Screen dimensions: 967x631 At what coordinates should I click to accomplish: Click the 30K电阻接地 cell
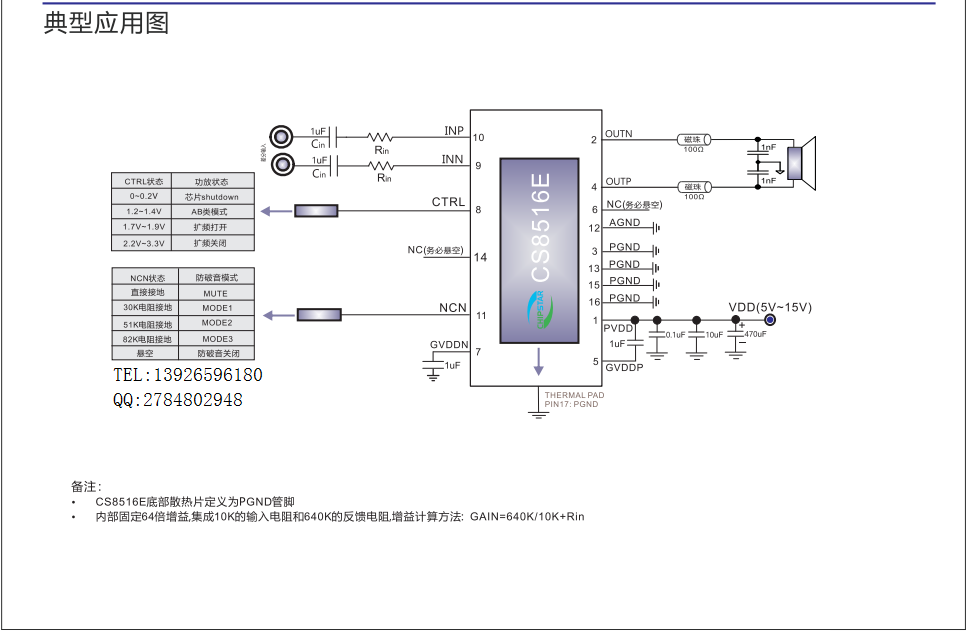pyautogui.click(x=147, y=307)
